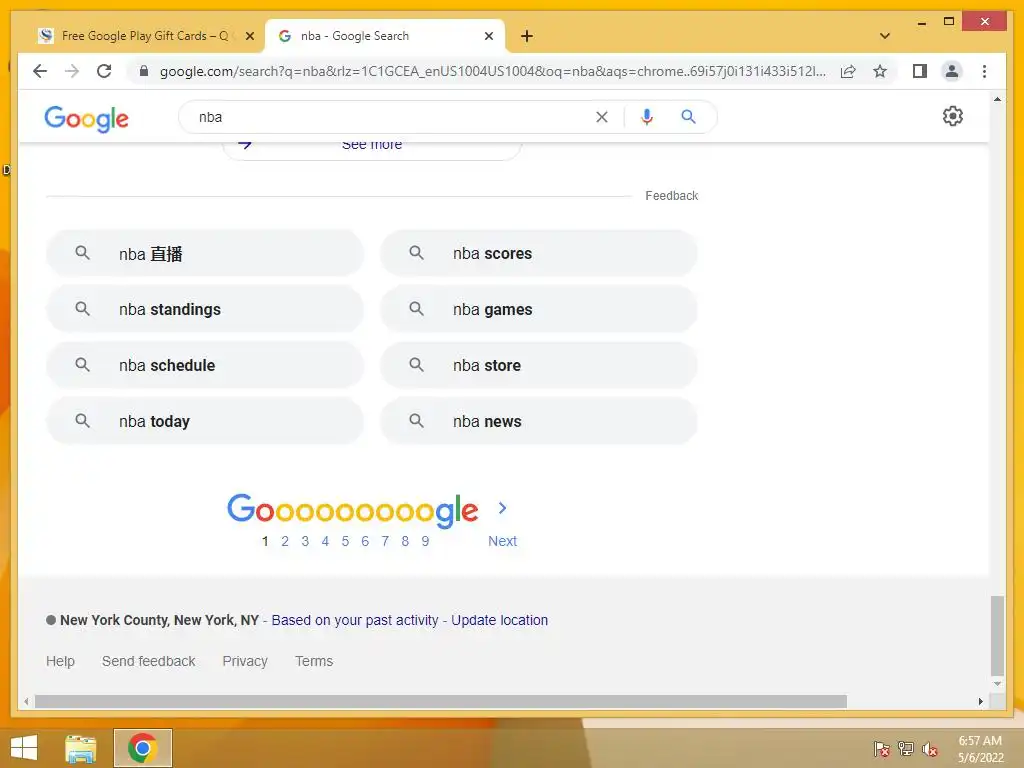This screenshot has width=1024, height=768.
Task: Click the Google logo in header
Action: point(86,119)
